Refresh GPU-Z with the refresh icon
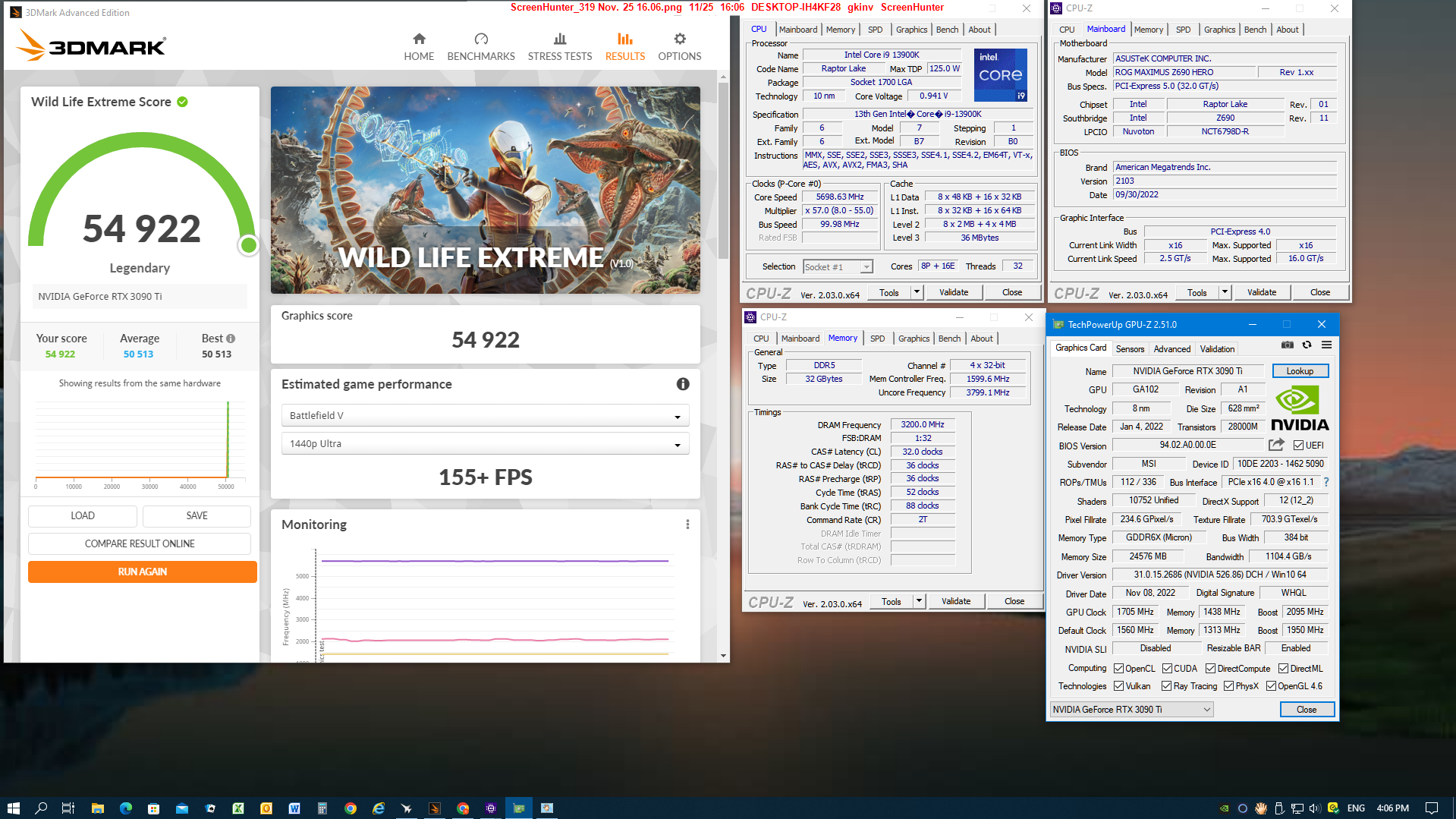1456x819 pixels. click(1307, 345)
